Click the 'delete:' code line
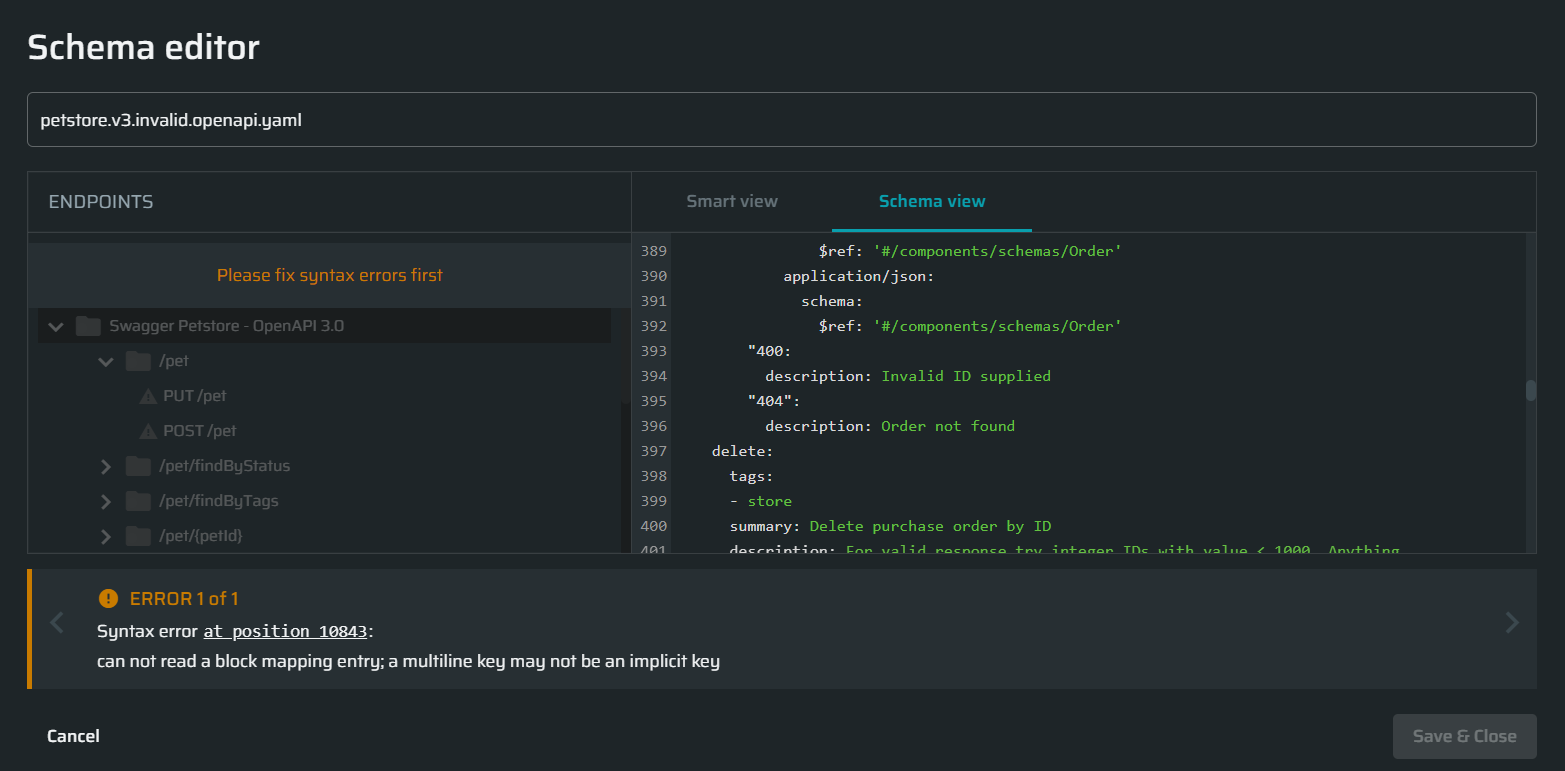Image resolution: width=1565 pixels, height=771 pixels. [x=743, y=451]
